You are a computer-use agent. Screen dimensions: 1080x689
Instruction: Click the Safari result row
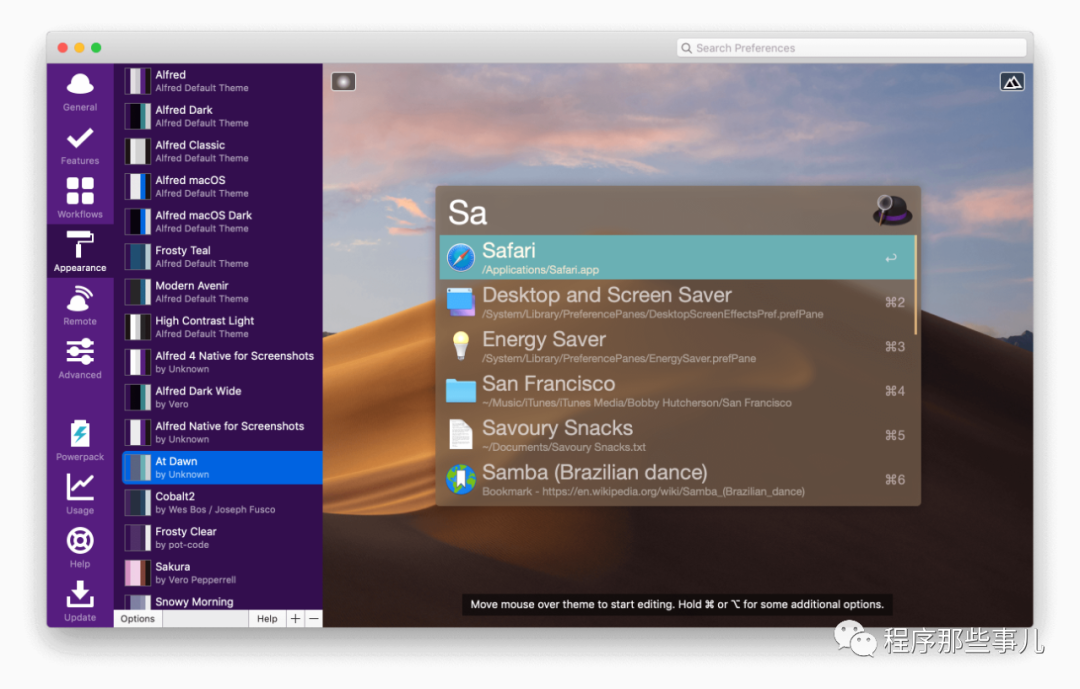click(677, 257)
